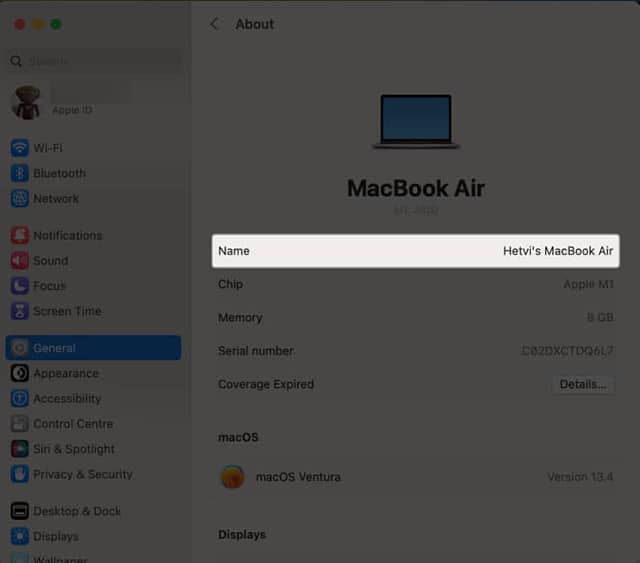Screen dimensions: 640x563
Task: Open Accessibility label
Action: [x=67, y=398]
